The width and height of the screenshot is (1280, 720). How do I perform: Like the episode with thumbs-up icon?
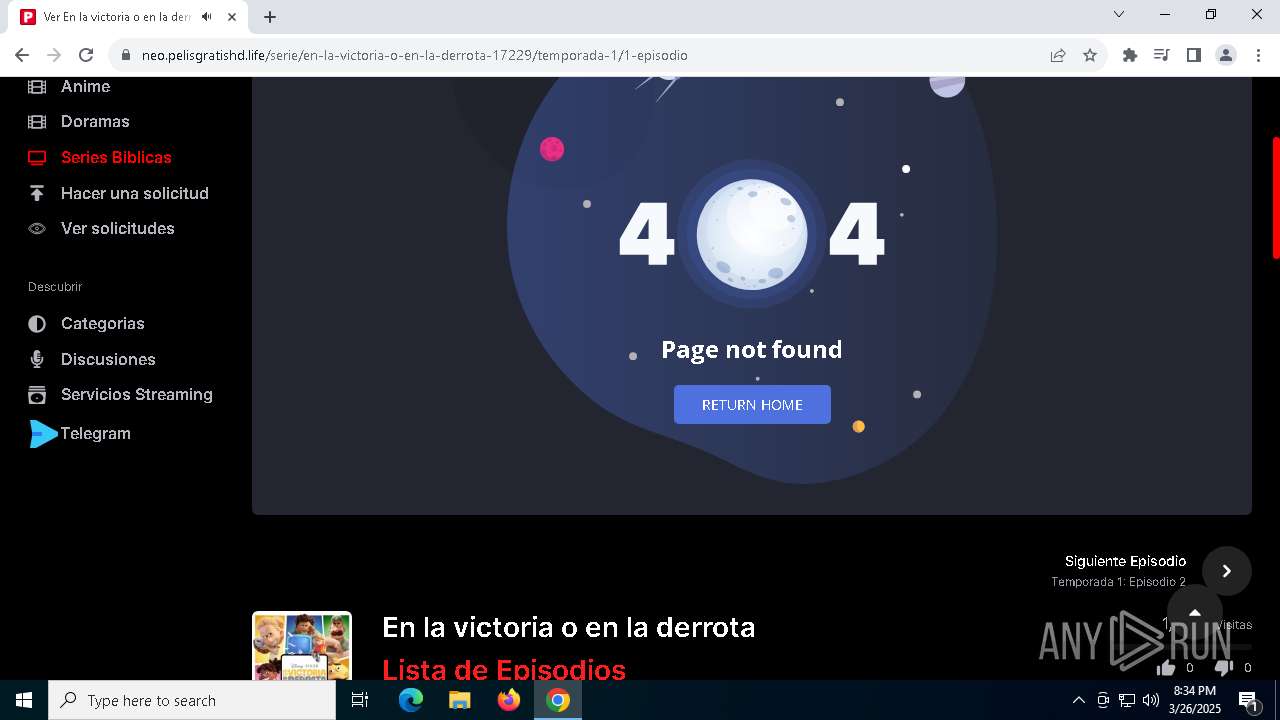click(1166, 668)
